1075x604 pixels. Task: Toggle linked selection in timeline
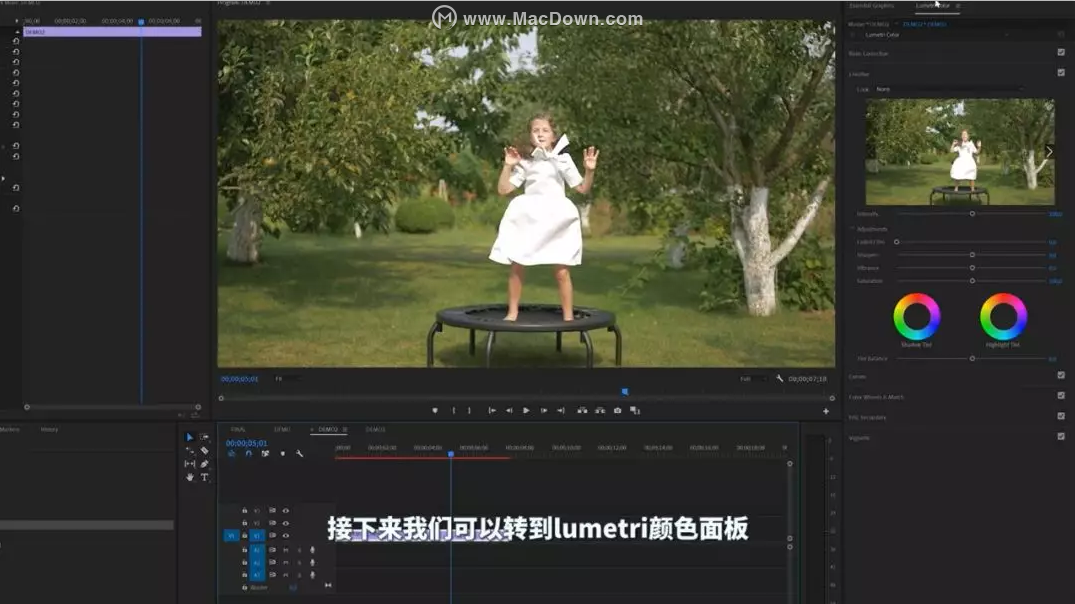pos(265,454)
